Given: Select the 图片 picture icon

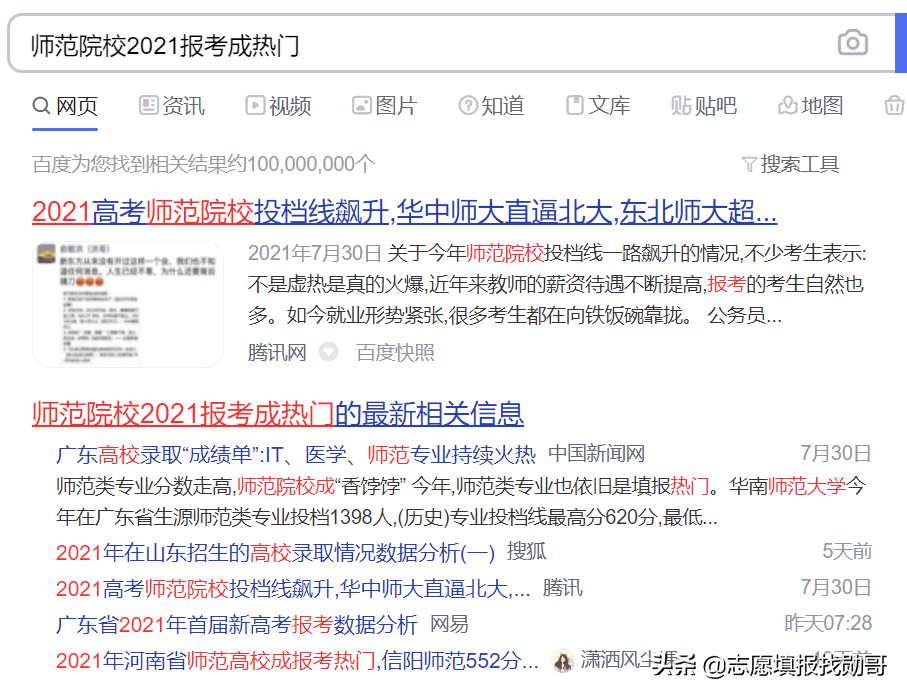Looking at the screenshot, I should tap(360, 105).
